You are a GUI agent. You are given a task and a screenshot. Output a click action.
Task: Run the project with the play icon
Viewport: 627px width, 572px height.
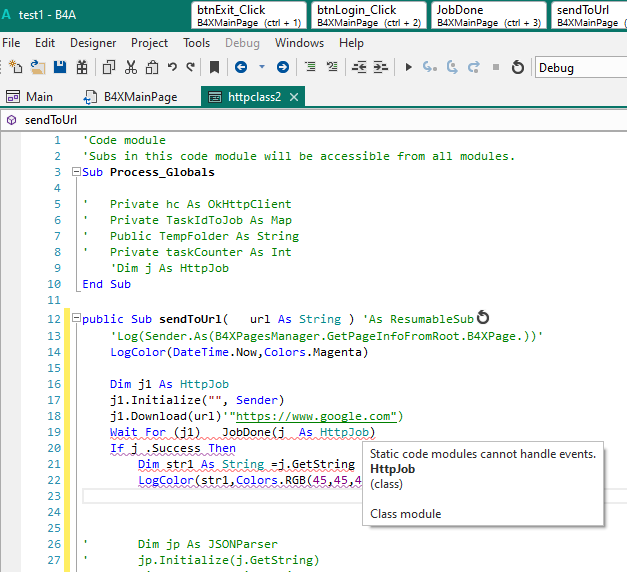point(408,67)
